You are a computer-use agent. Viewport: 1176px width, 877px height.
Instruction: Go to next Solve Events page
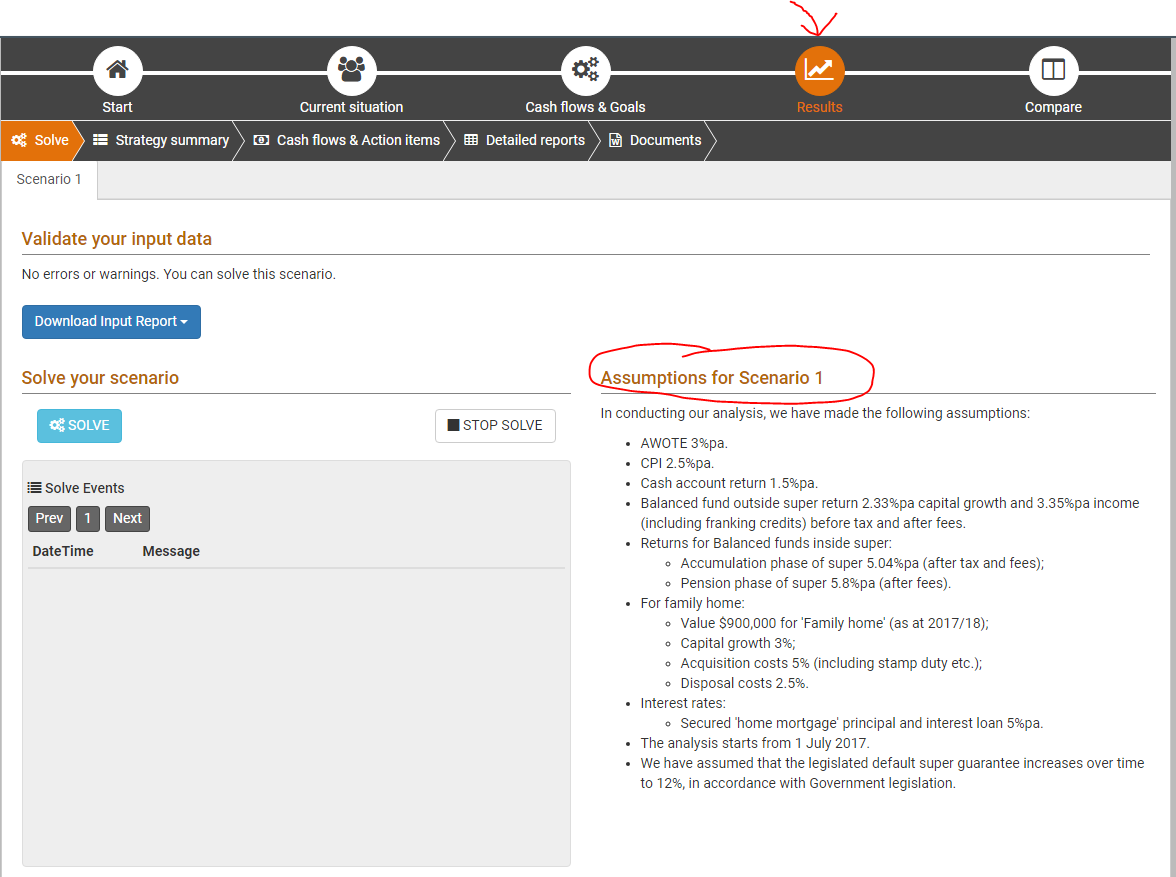click(x=127, y=519)
